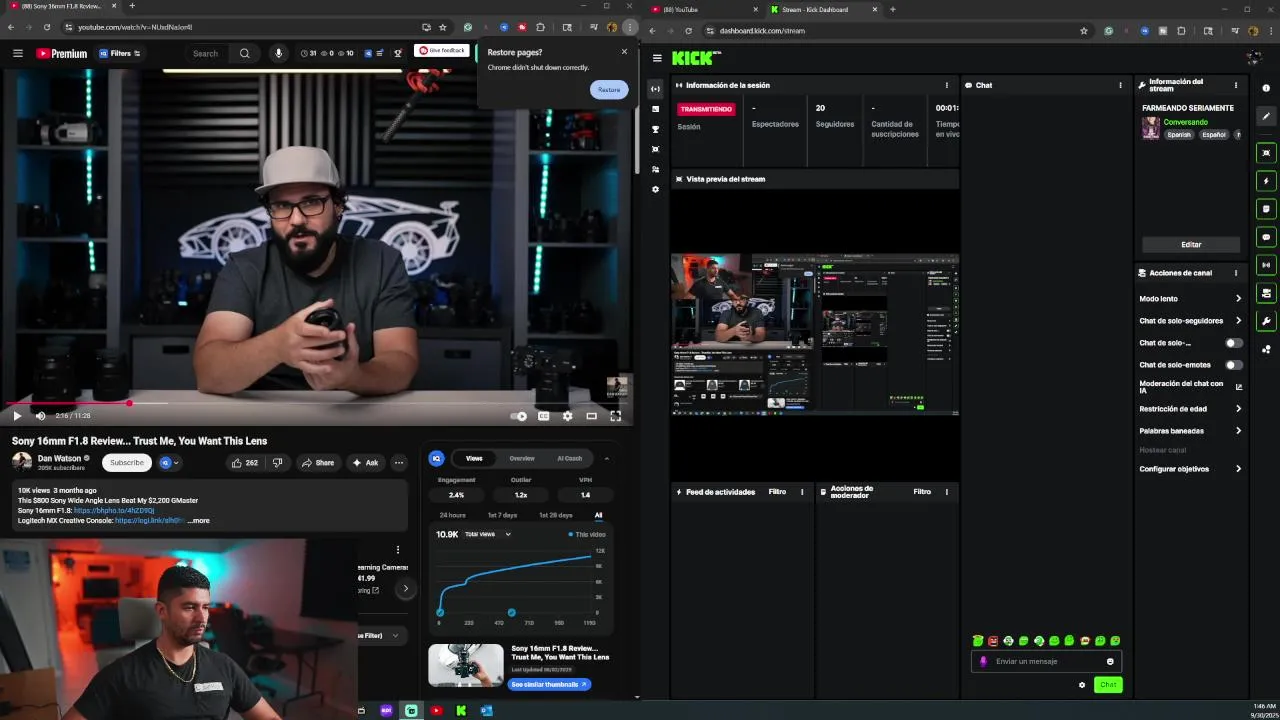Expand the Modo lento setting
This screenshot has height=720, width=1280.
1190,299
